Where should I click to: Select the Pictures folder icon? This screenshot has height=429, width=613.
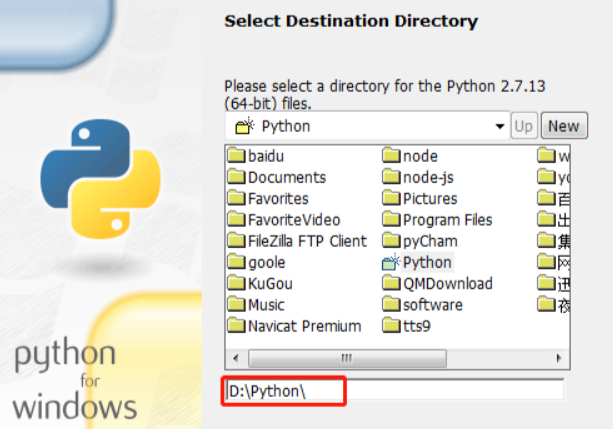point(391,197)
